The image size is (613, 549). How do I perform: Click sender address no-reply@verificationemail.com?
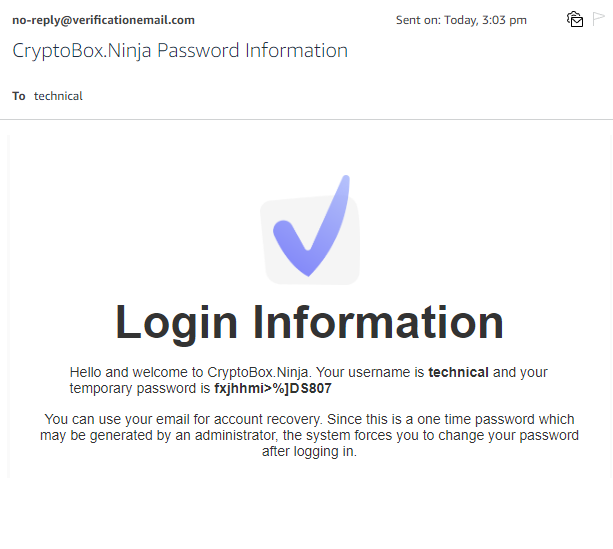103,20
